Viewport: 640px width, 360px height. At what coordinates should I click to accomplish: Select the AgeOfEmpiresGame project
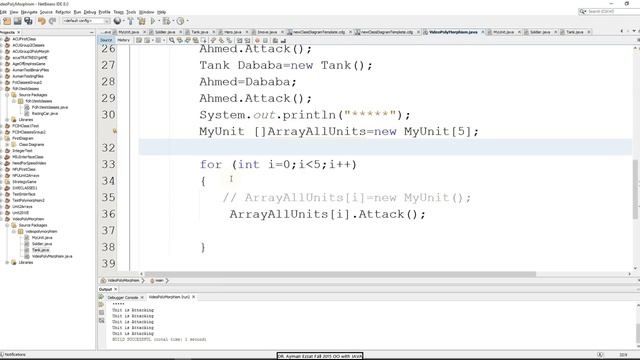(x=29, y=64)
